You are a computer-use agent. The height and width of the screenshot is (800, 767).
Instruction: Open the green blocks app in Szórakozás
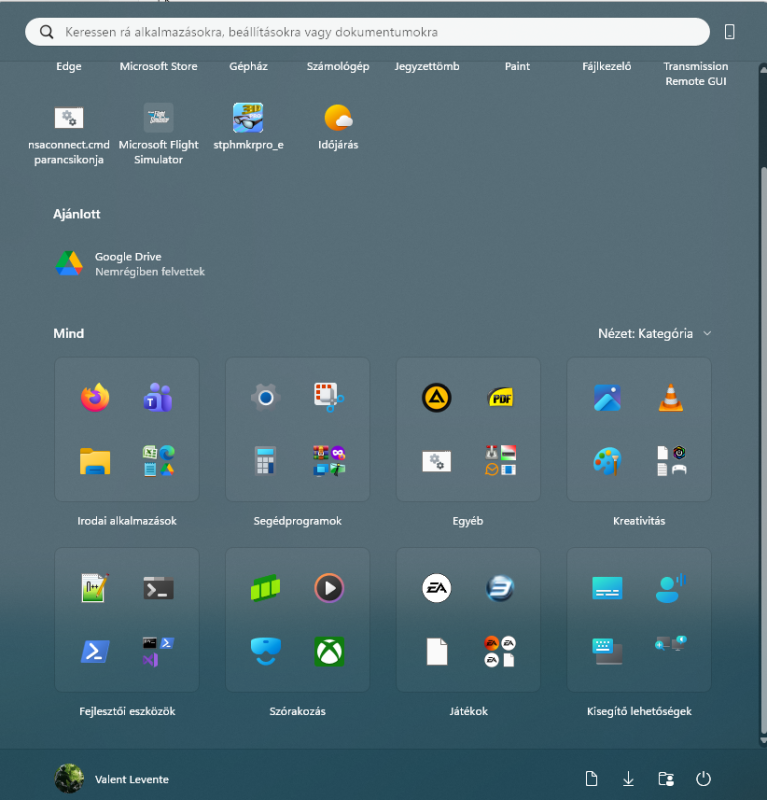coord(265,588)
